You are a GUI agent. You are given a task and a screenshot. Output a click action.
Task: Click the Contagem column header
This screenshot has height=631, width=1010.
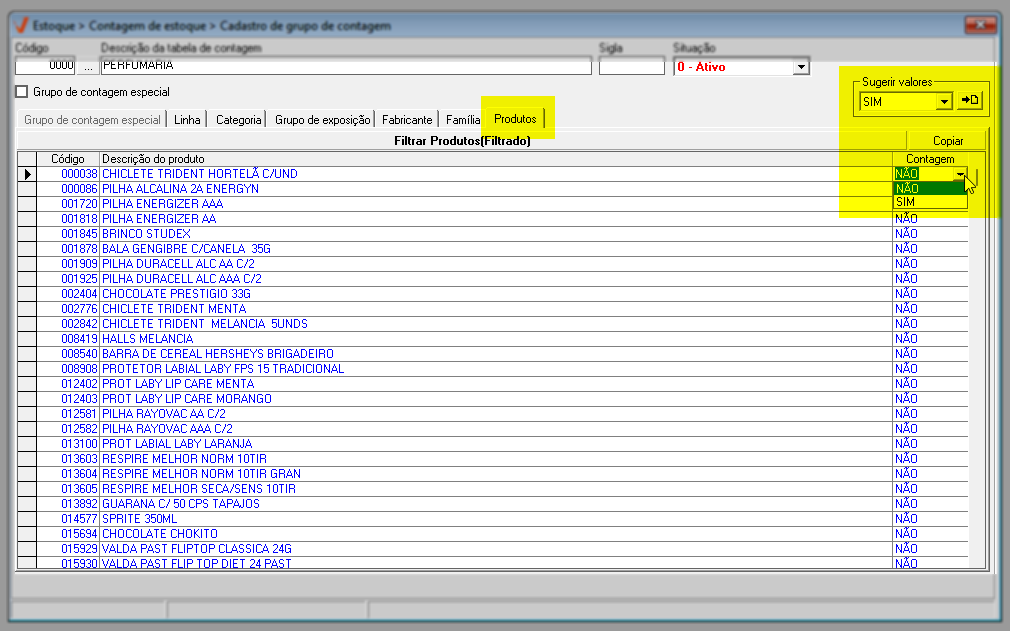point(930,159)
